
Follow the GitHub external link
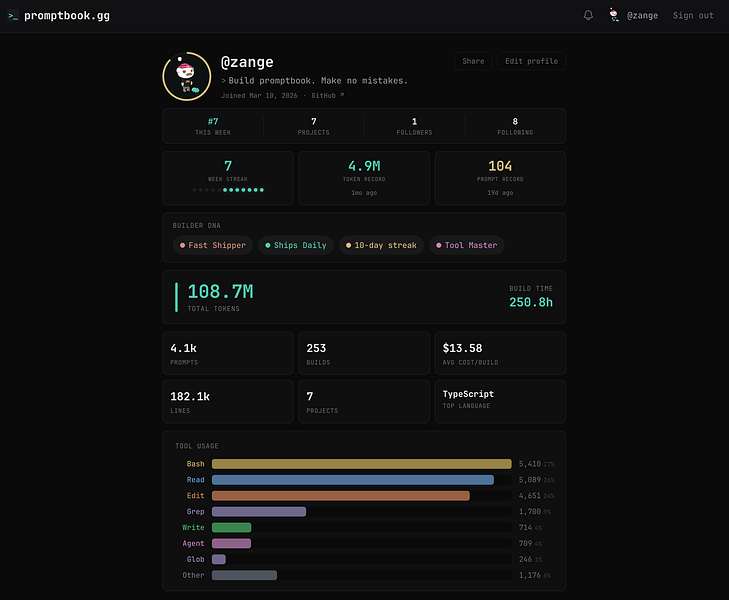[x=328, y=95]
